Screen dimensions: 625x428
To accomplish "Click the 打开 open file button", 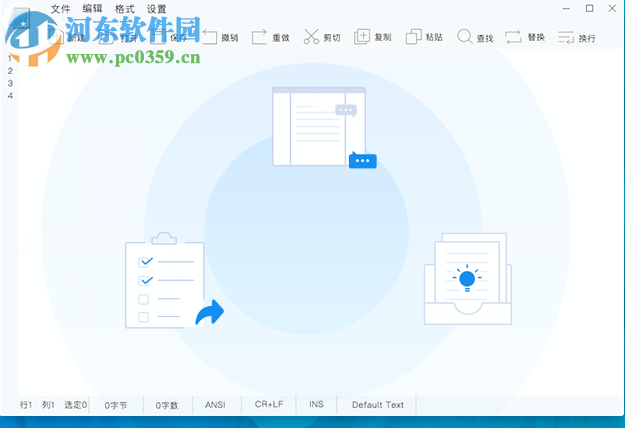I will [119, 38].
